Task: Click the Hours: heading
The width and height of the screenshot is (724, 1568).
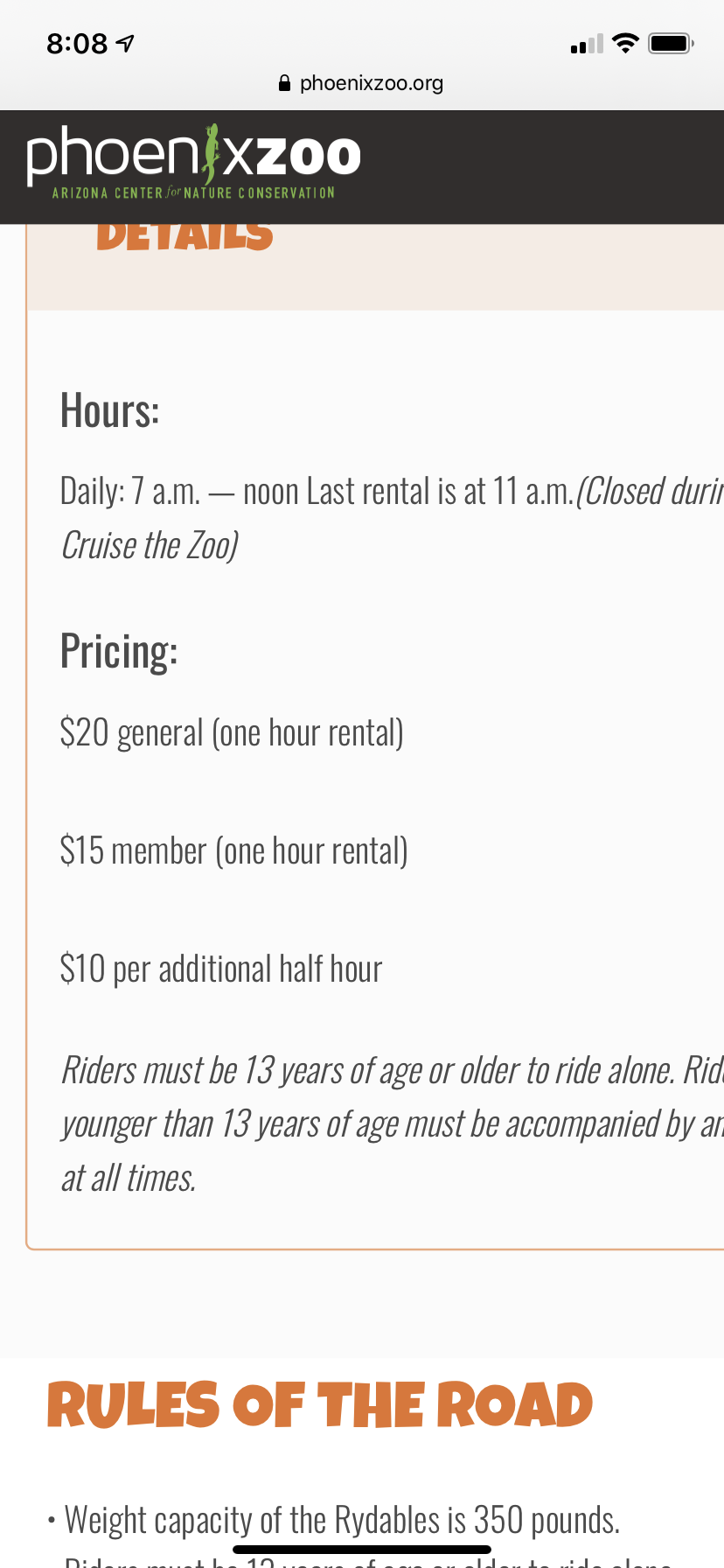Action: pos(110,410)
